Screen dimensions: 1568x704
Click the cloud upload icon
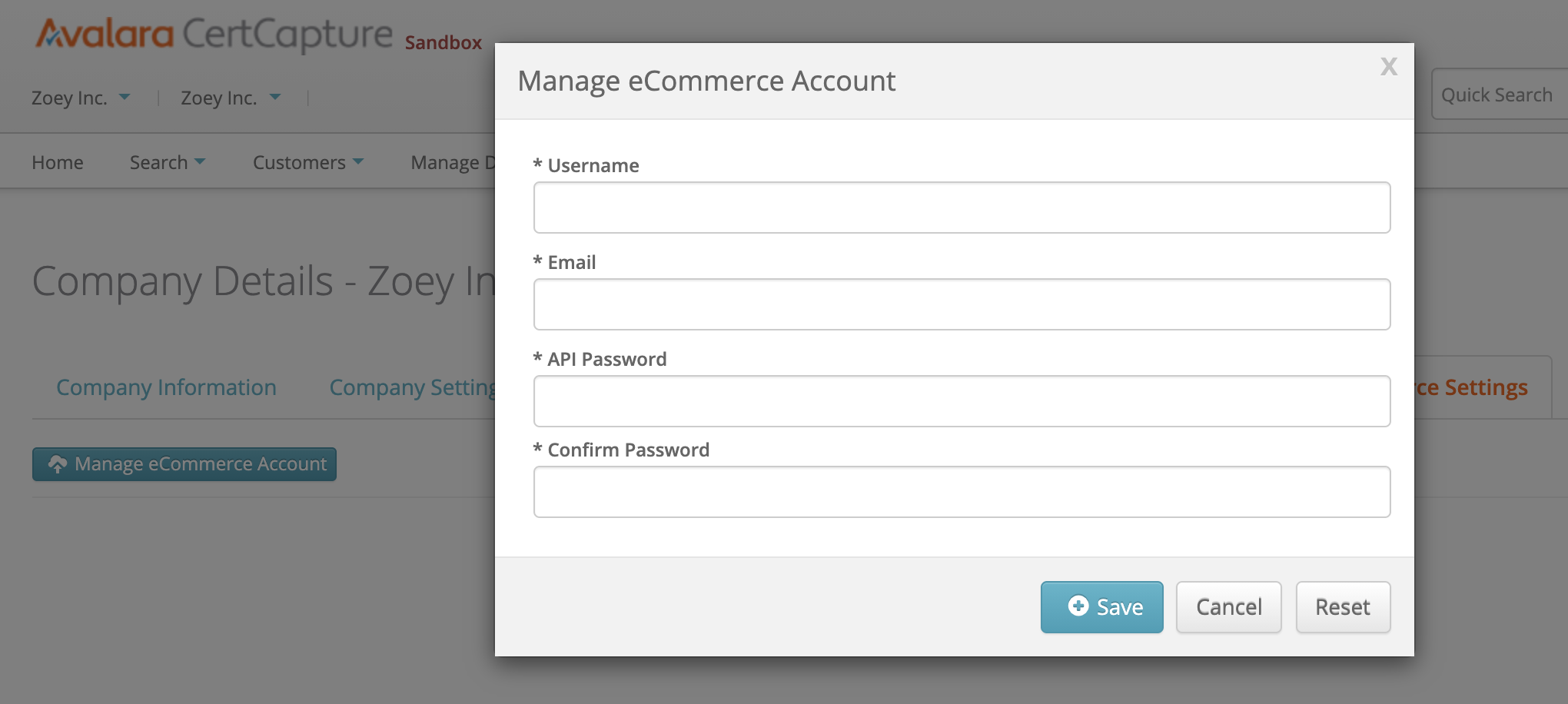click(58, 464)
